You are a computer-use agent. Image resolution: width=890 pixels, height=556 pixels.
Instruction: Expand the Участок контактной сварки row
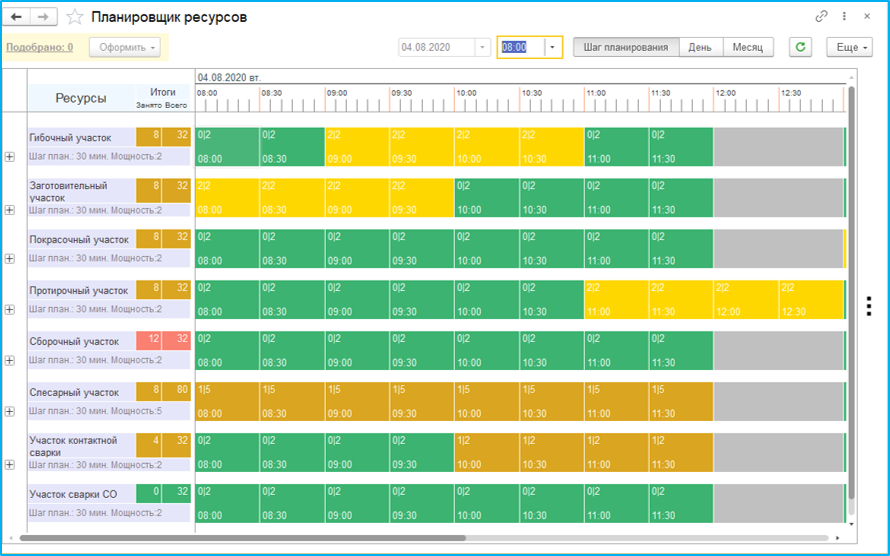pos(10,465)
